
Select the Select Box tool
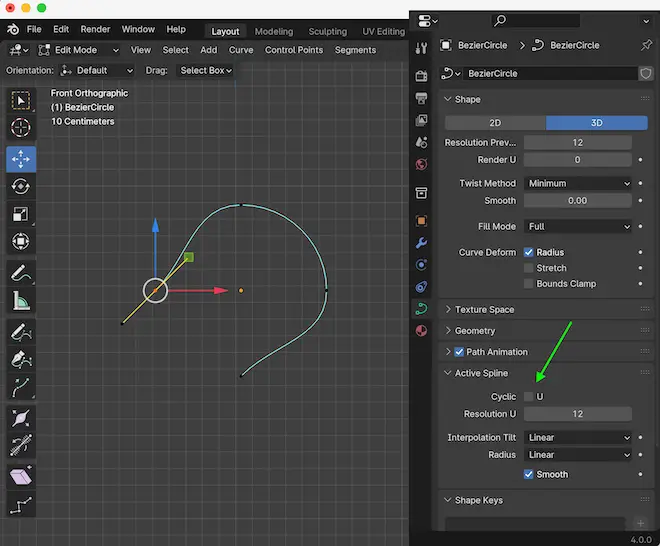click(x=21, y=100)
